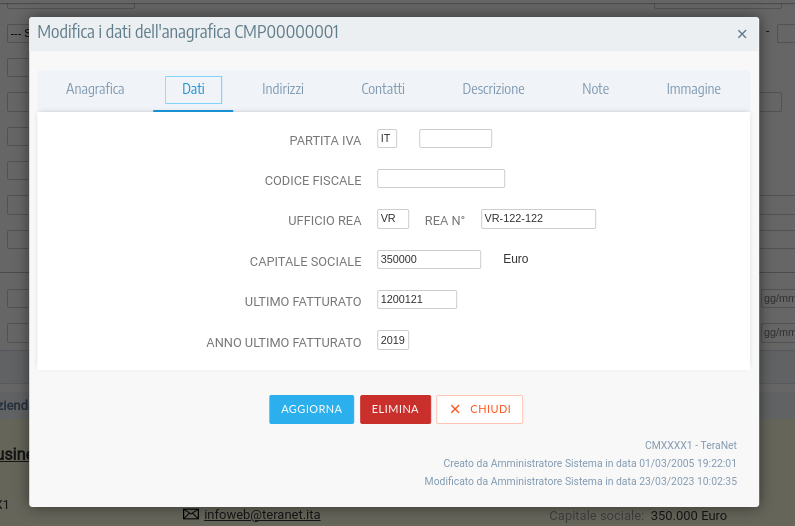Focus the Anno Ultimo Fatturato field
This screenshot has height=526, width=795.
tap(392, 341)
